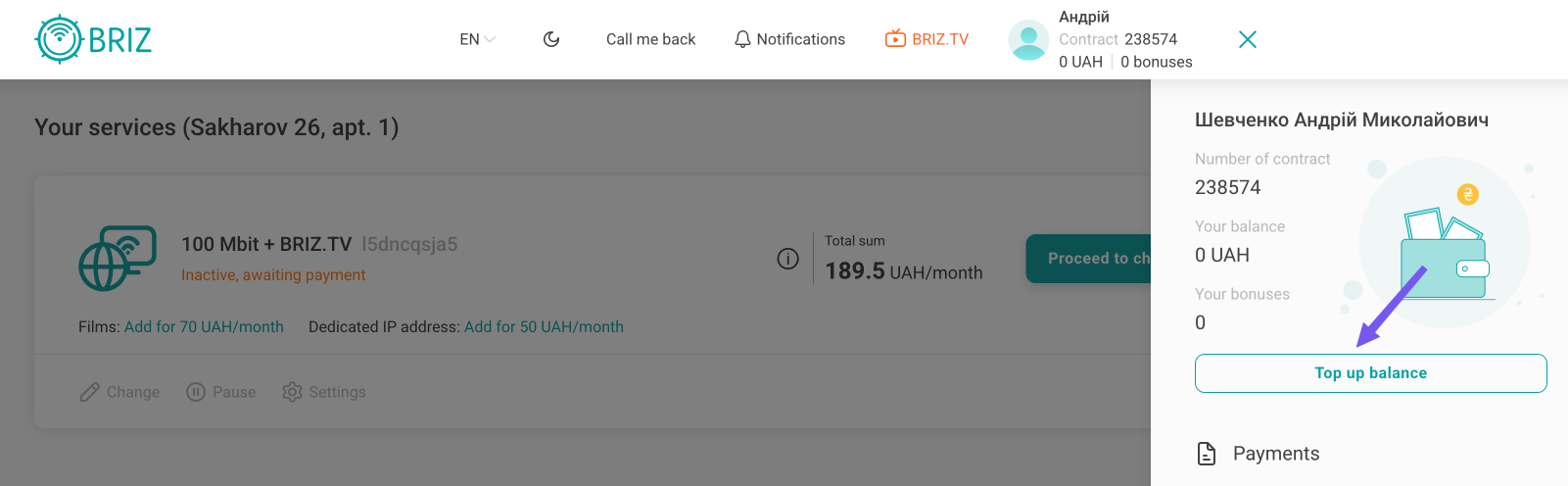The width and height of the screenshot is (1568, 486).
Task: Open Payments in the side panel
Action: (1275, 454)
